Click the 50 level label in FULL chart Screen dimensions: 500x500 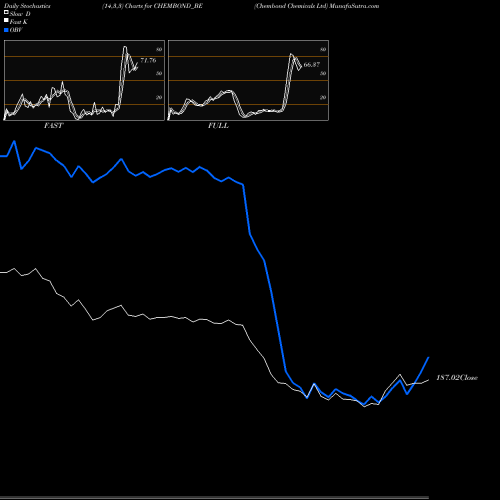[x=323, y=73]
